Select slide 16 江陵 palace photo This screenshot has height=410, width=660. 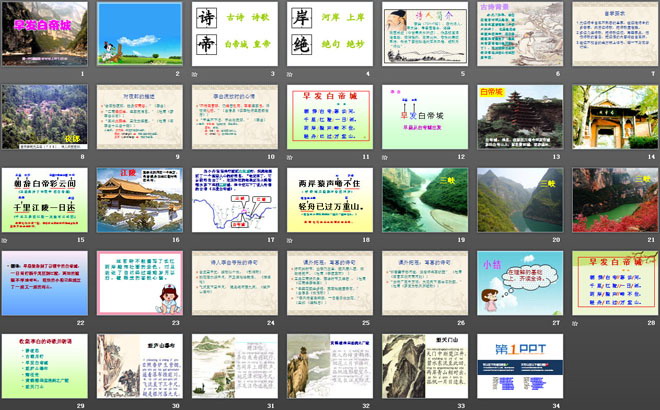(x=140, y=200)
